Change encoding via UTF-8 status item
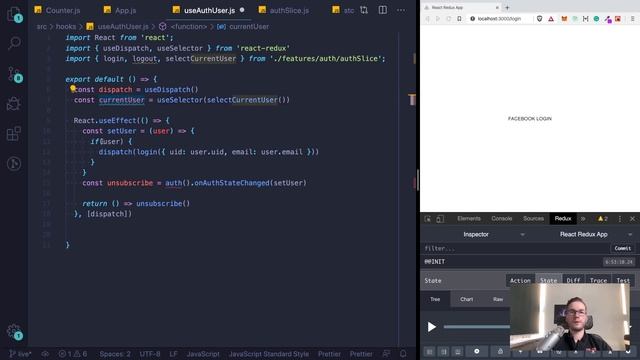640x360 pixels. pyautogui.click(x=150, y=354)
